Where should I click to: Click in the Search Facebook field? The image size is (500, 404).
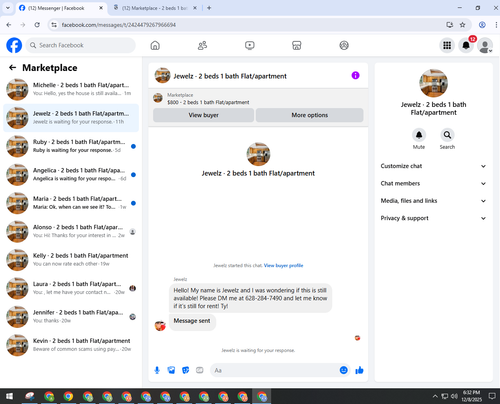coord(81,45)
